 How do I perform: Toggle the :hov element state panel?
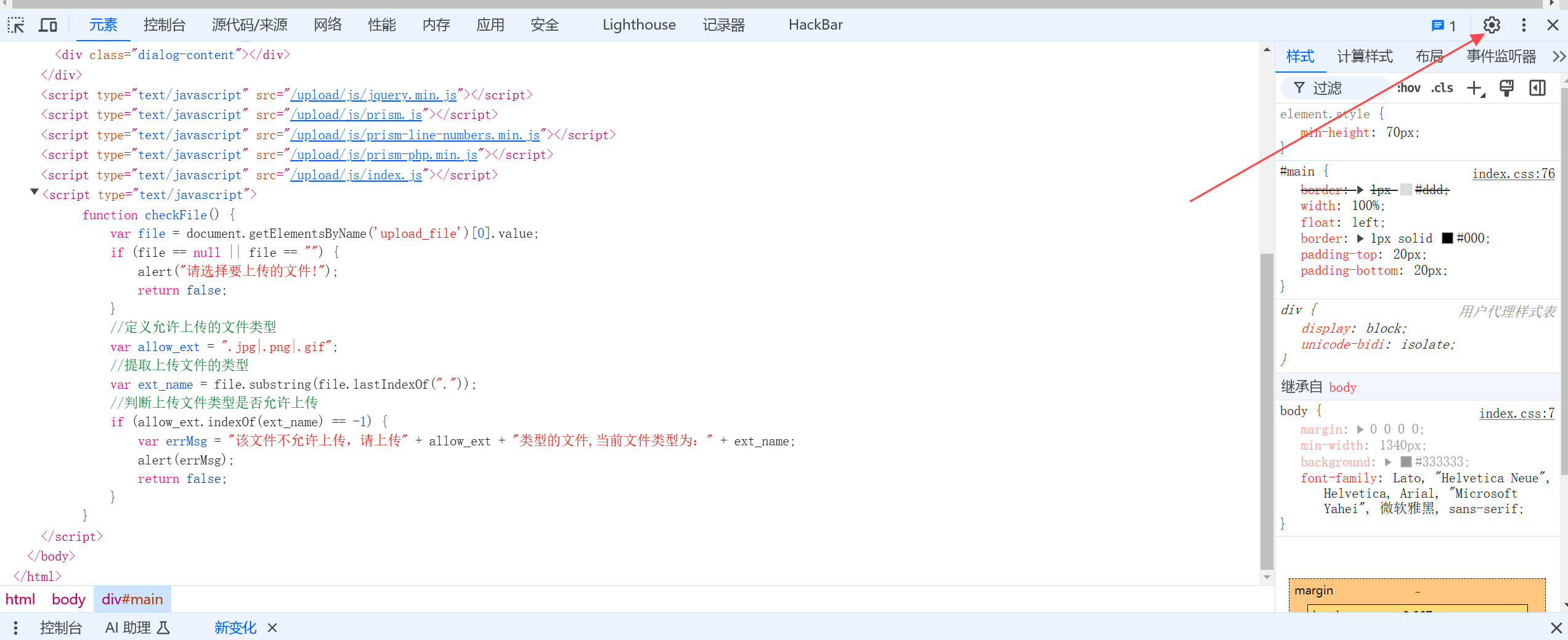(1408, 88)
